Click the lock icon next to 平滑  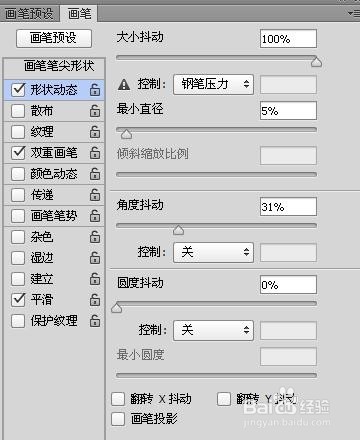tap(95, 300)
